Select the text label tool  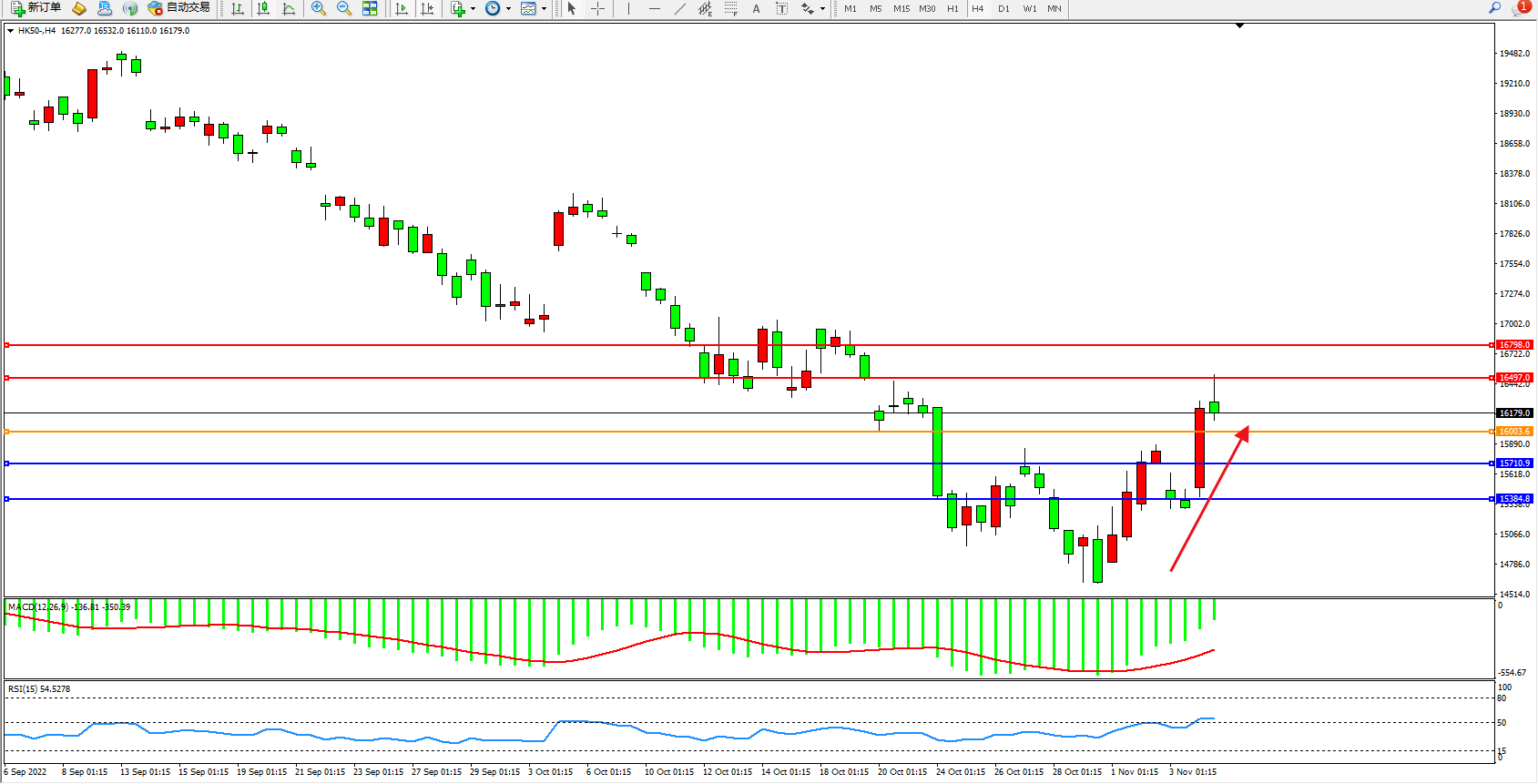756,8
